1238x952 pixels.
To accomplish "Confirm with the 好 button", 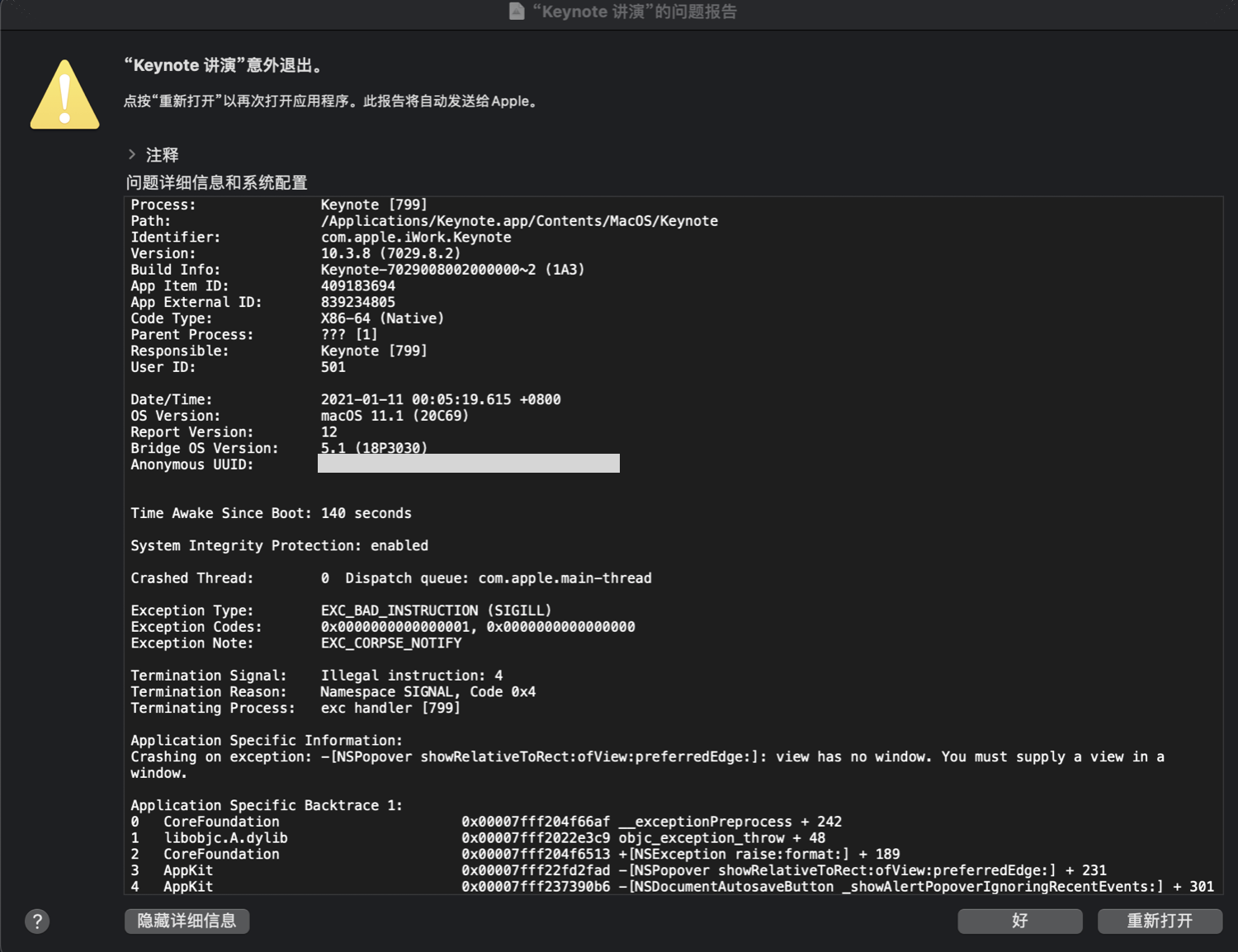I will 1019,921.
